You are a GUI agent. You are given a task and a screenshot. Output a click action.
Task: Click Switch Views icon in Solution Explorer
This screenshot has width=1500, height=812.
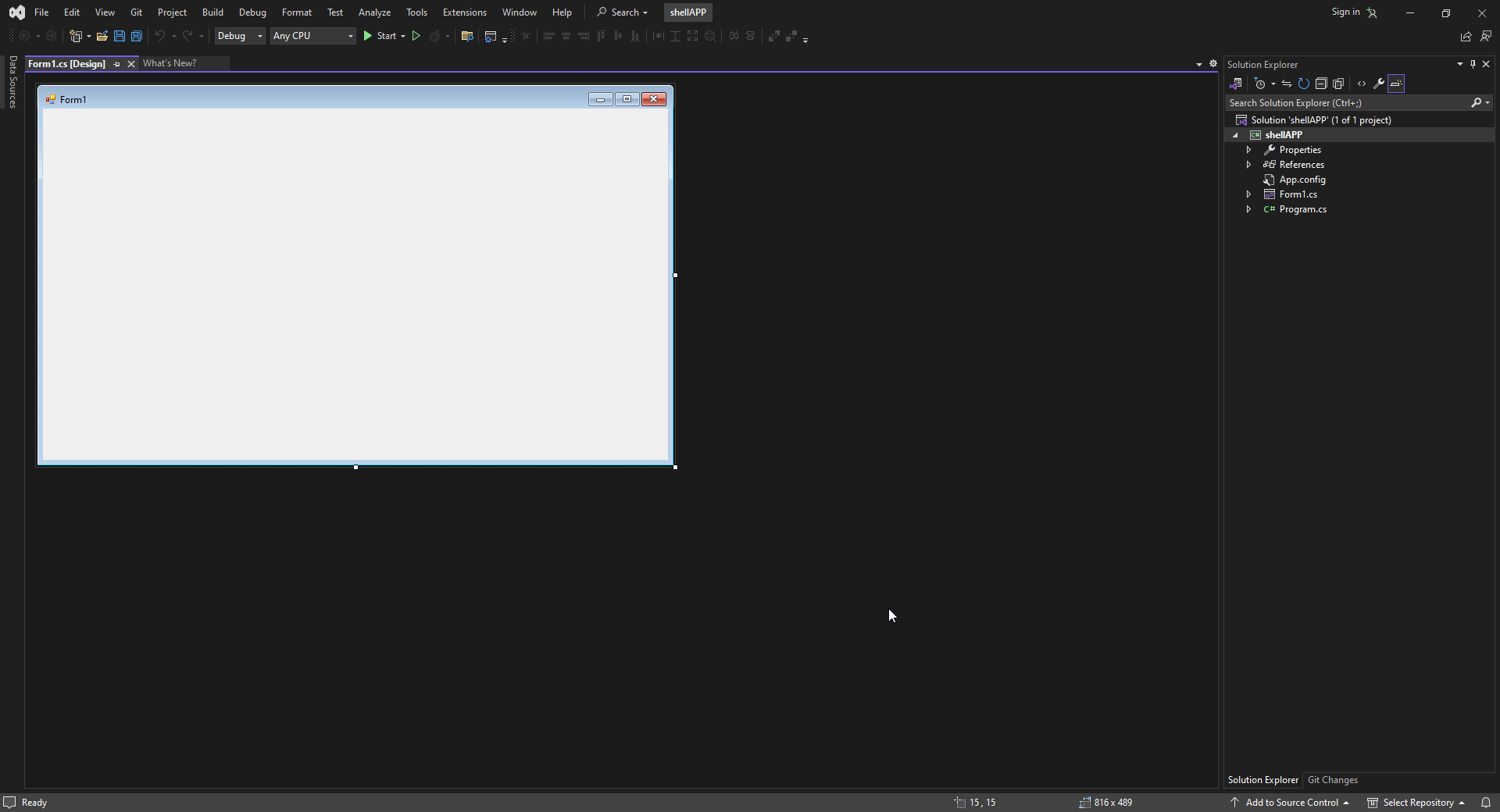pos(1236,84)
